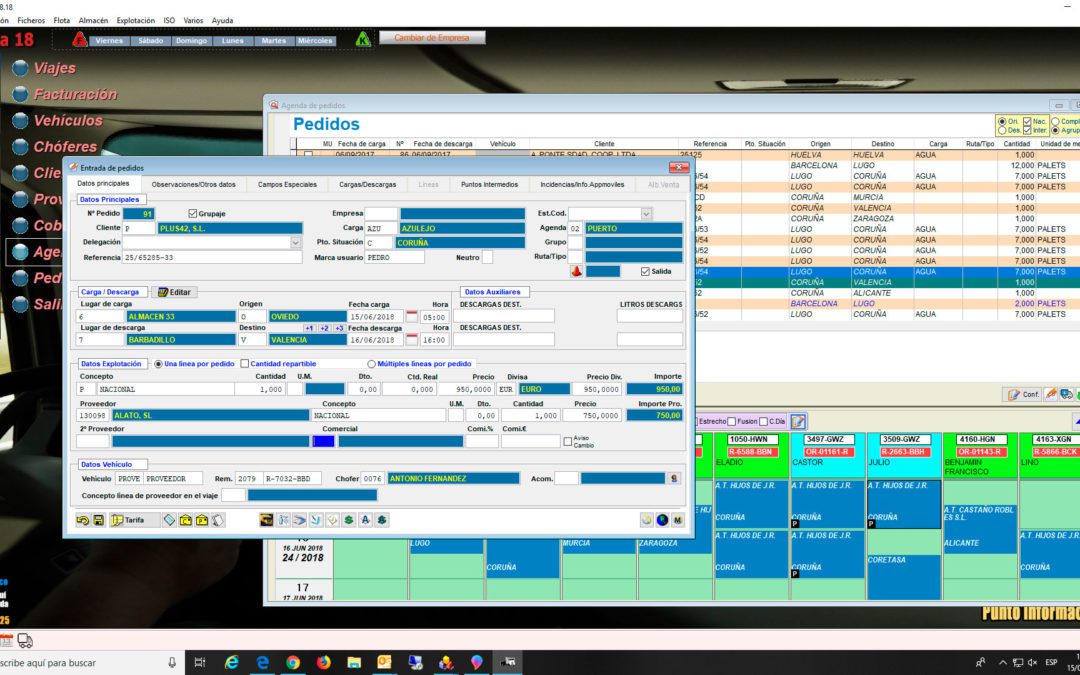The width and height of the screenshot is (1080, 675).
Task: Click the blue color box beside Comercial
Action: coord(323,441)
